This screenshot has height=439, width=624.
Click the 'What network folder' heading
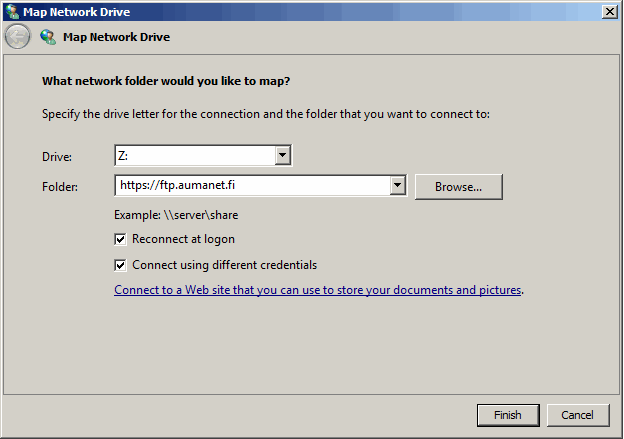[x=166, y=81]
